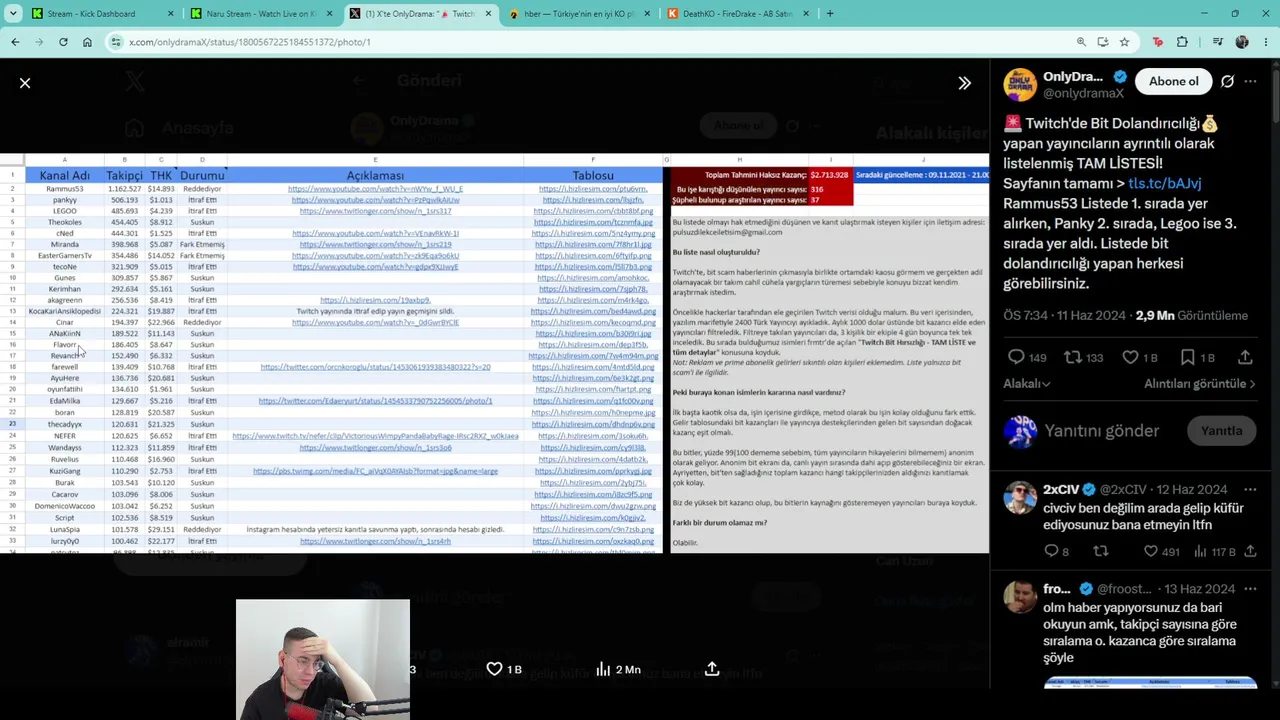
Task: Click the Kanal Adı column header in the image
Action: [65, 176]
